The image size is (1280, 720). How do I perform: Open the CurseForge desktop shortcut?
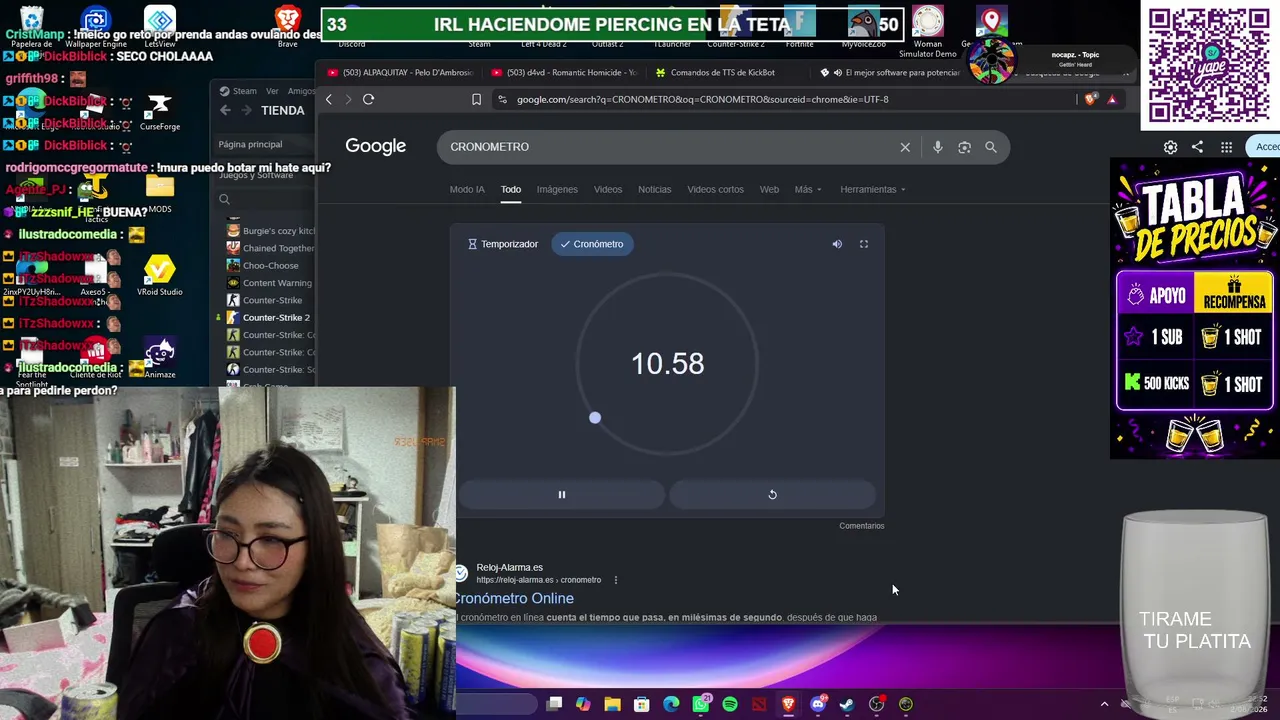pyautogui.click(x=160, y=112)
